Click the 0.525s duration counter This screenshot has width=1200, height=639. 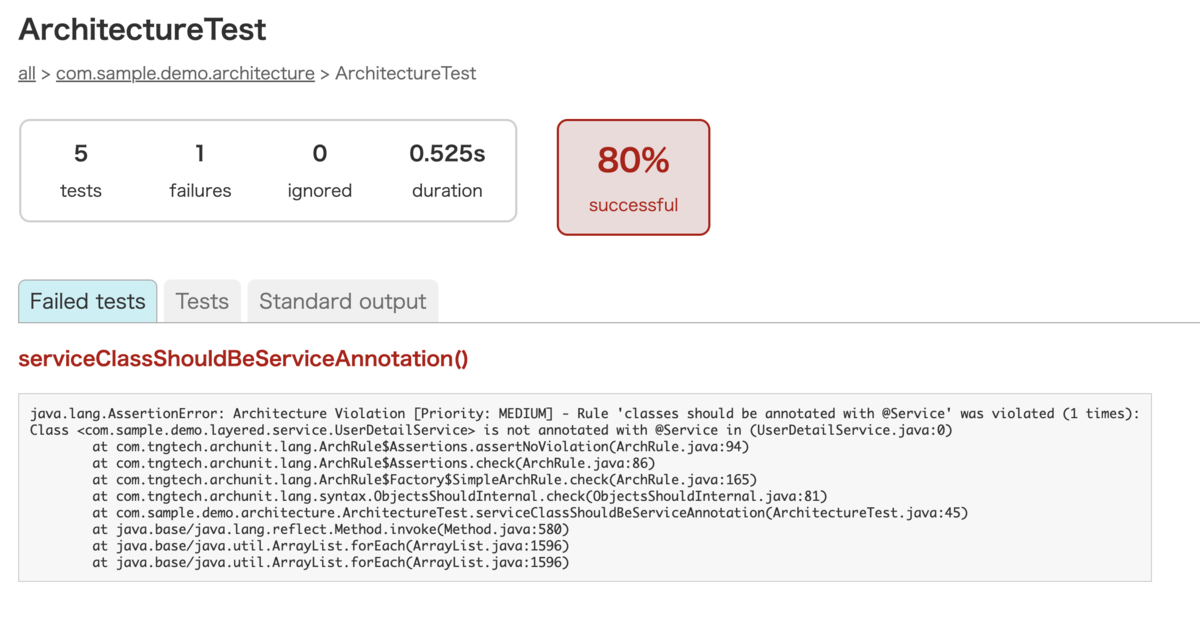(x=447, y=171)
